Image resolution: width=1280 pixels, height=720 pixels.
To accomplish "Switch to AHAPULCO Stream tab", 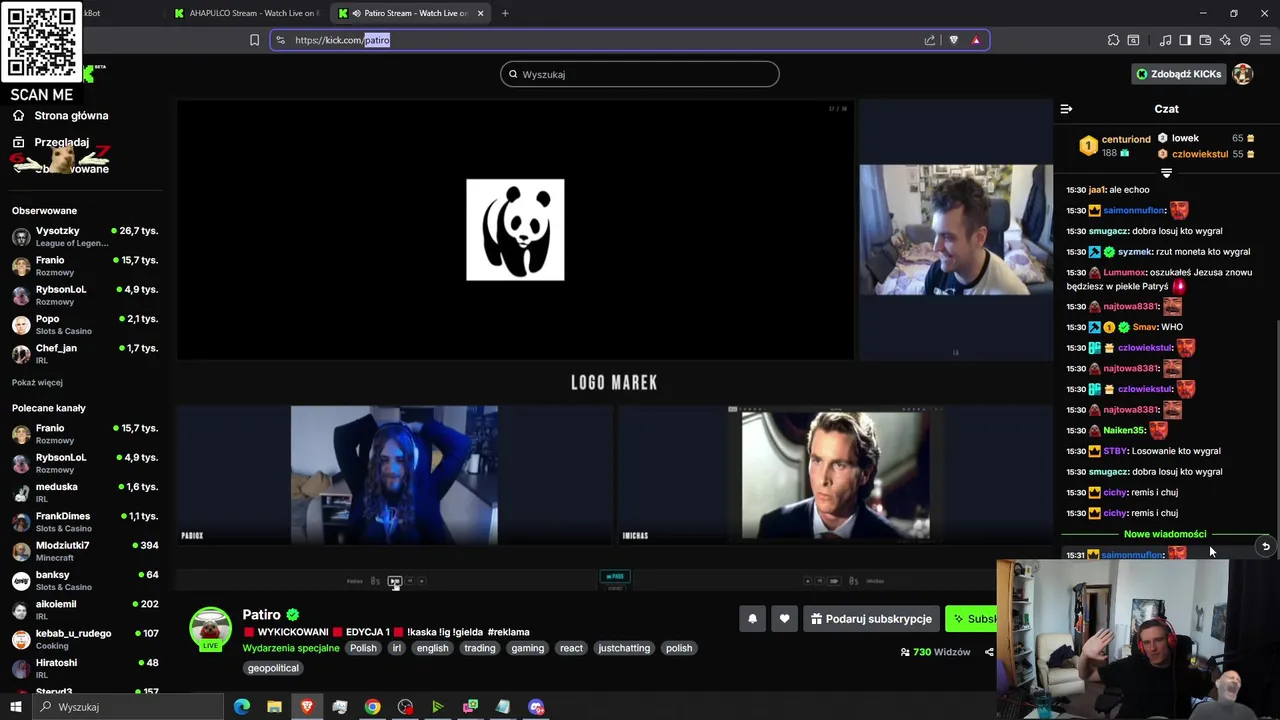I will [x=247, y=13].
